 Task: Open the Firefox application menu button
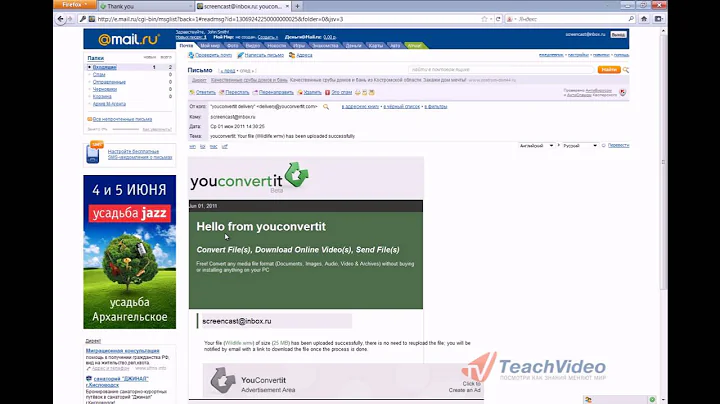tap(75, 5)
